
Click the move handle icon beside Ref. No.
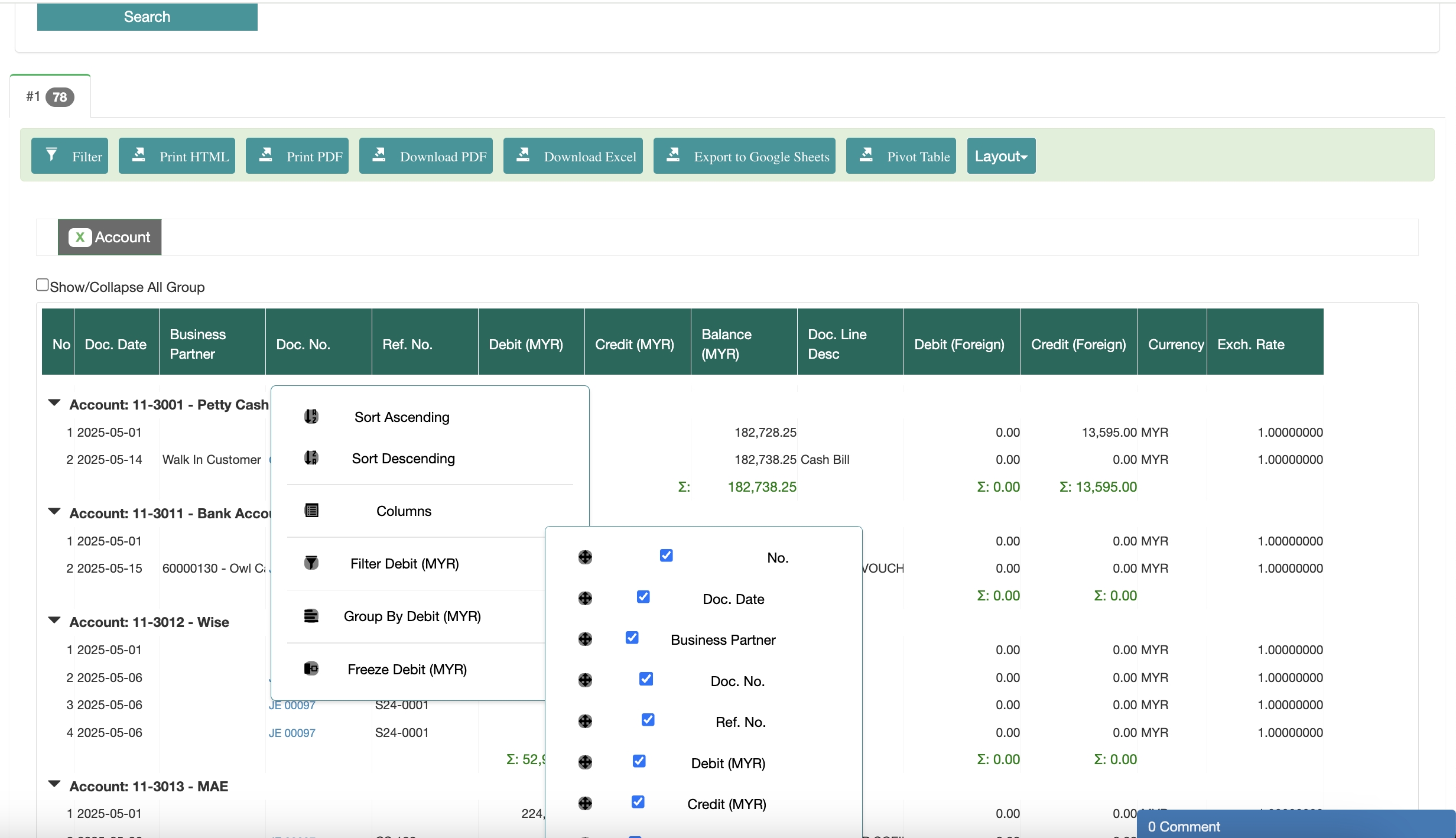pos(585,722)
